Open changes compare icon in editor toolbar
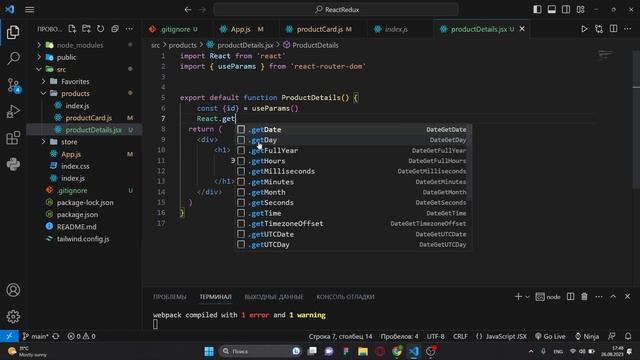This screenshot has height=360, width=640. (x=599, y=29)
